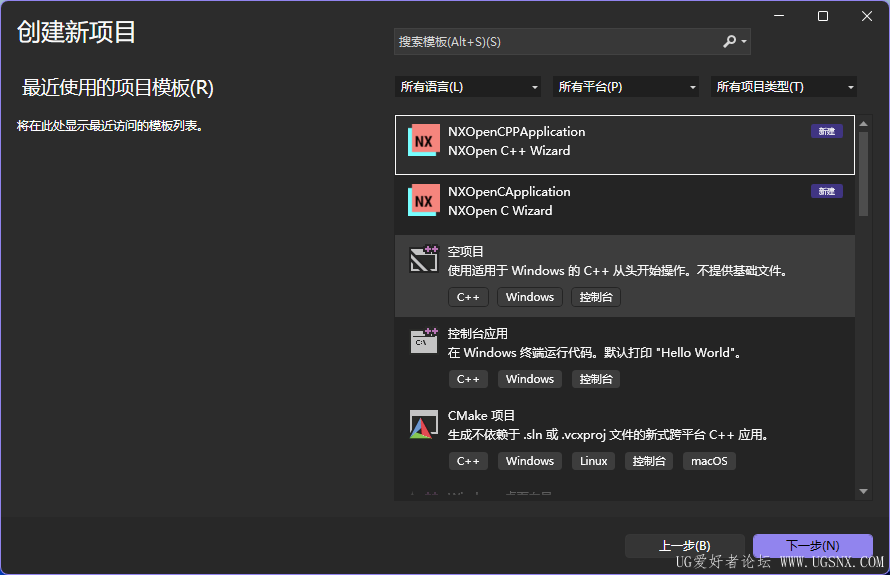Click the template list scrollbar thumb

(863, 174)
